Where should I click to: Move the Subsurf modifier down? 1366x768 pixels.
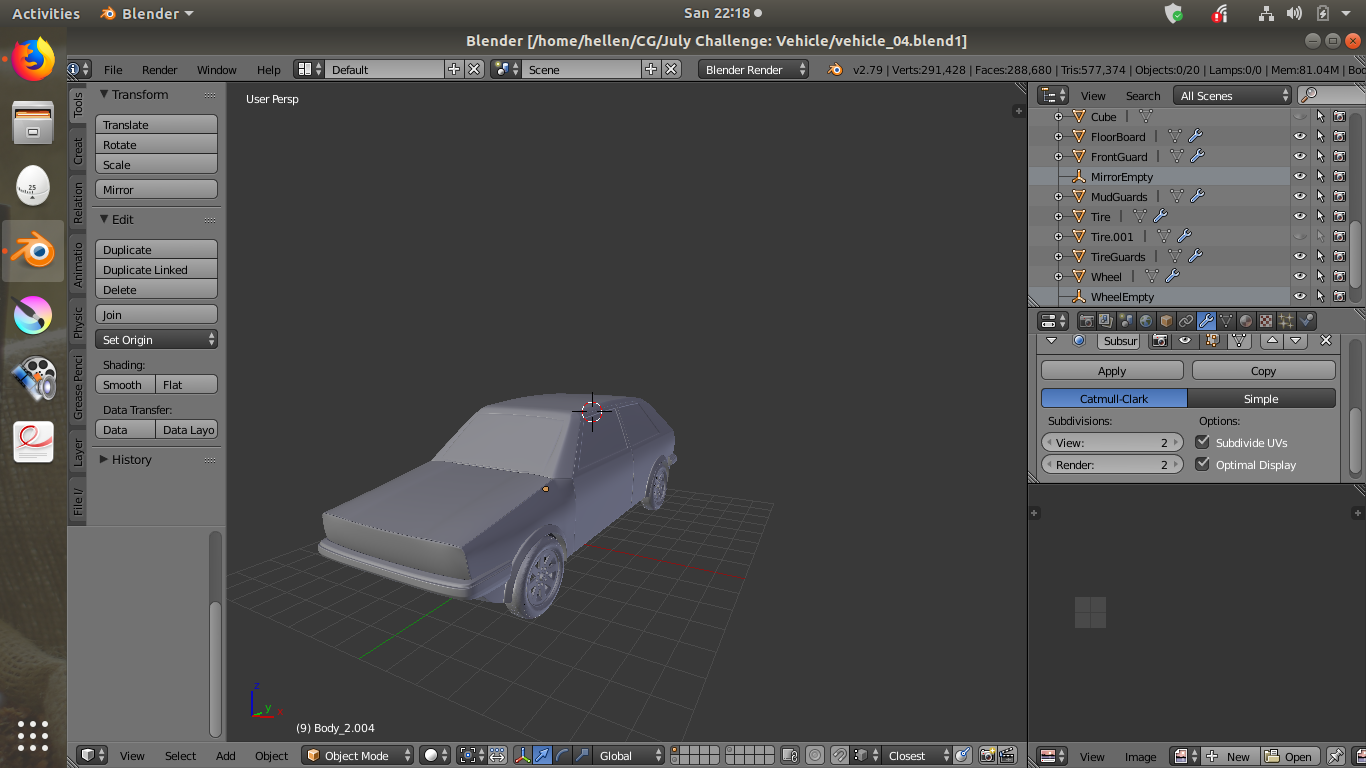pyautogui.click(x=1296, y=341)
